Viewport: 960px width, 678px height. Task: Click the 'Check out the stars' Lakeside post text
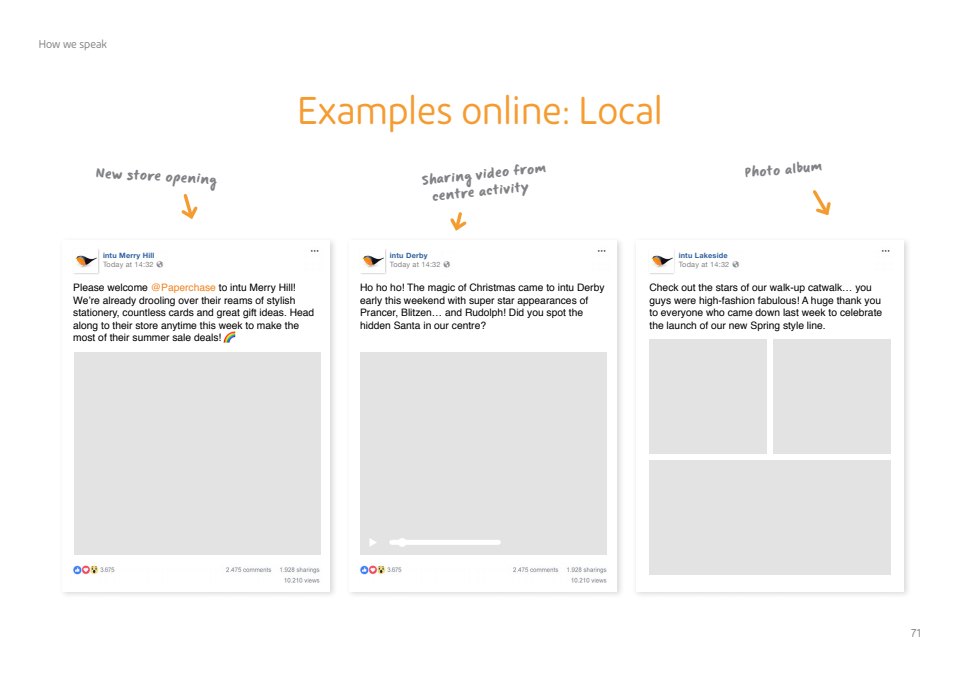(765, 306)
